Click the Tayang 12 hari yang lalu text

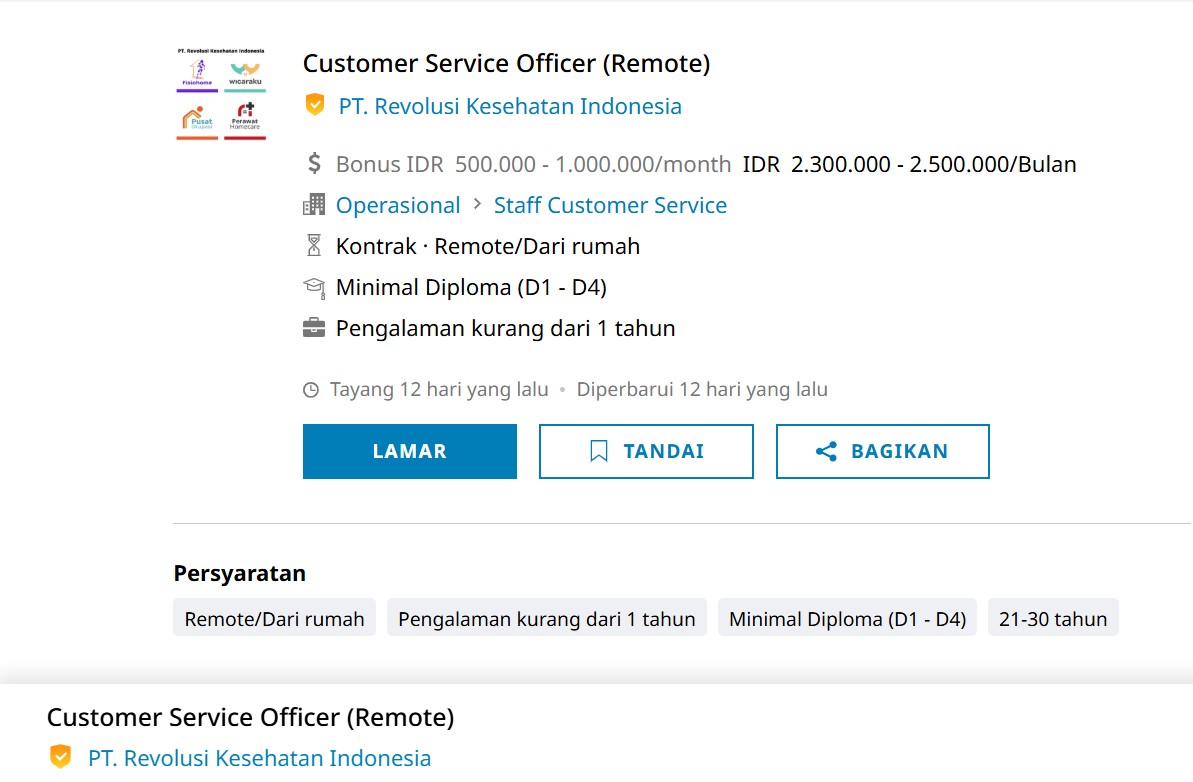438,389
